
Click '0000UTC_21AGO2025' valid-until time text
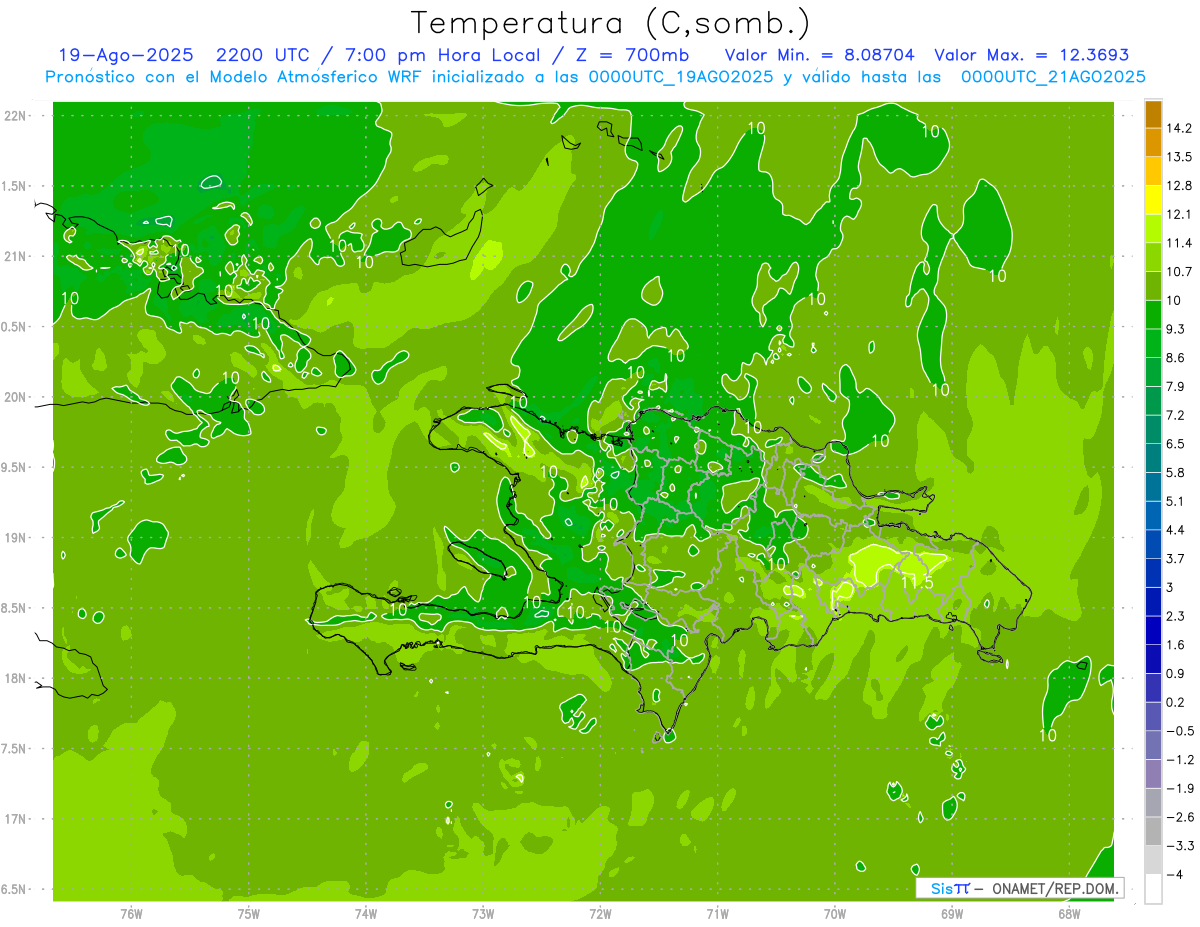tap(1053, 77)
